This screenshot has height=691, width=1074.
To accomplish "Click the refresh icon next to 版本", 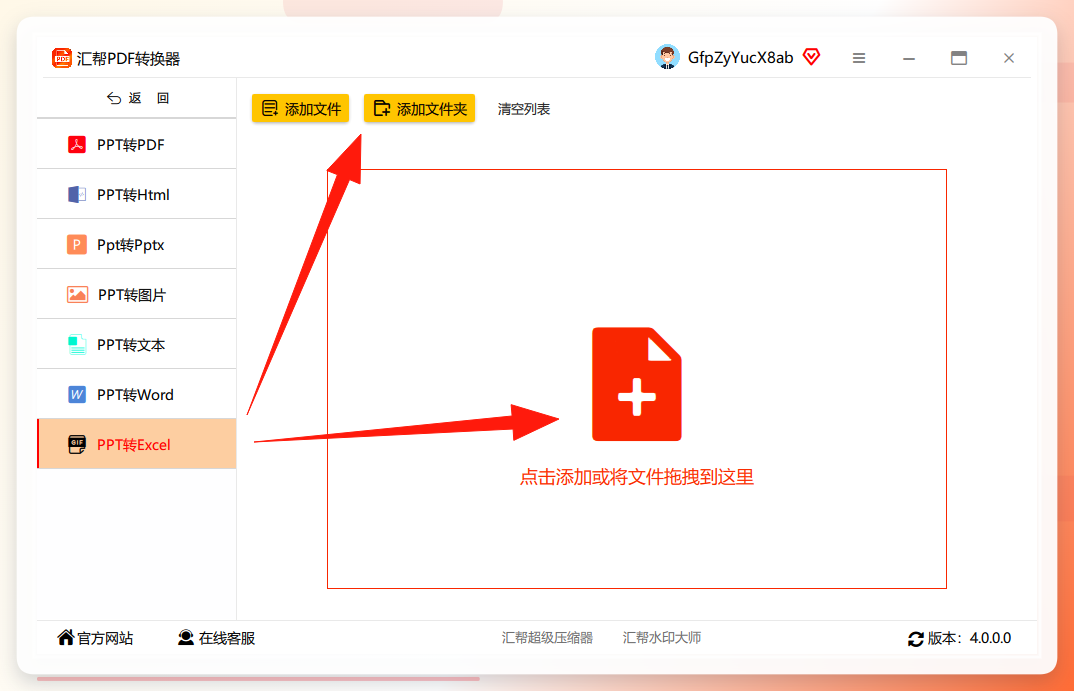I will click(916, 639).
